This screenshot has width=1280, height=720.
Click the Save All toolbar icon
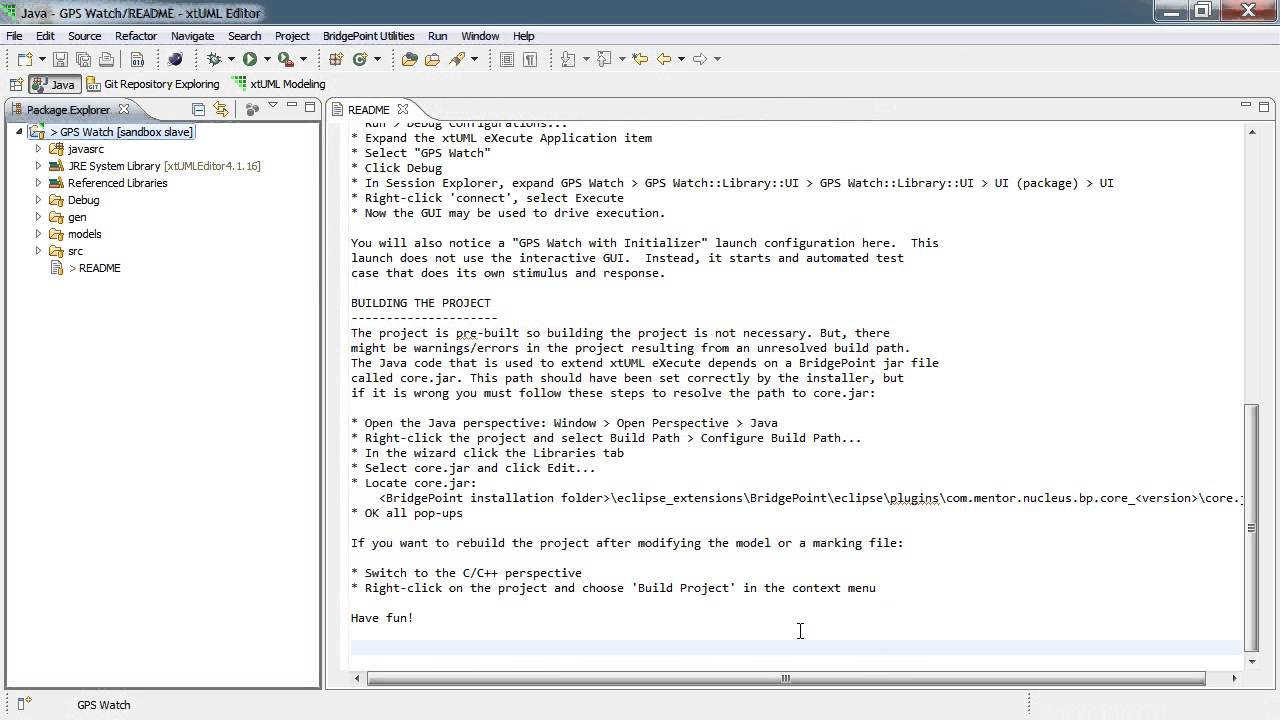pos(83,59)
